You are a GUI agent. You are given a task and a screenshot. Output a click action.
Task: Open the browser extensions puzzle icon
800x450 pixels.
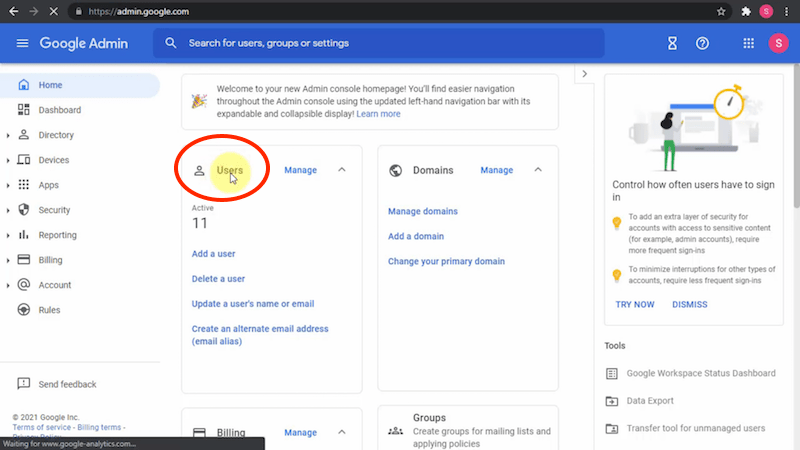point(746,11)
